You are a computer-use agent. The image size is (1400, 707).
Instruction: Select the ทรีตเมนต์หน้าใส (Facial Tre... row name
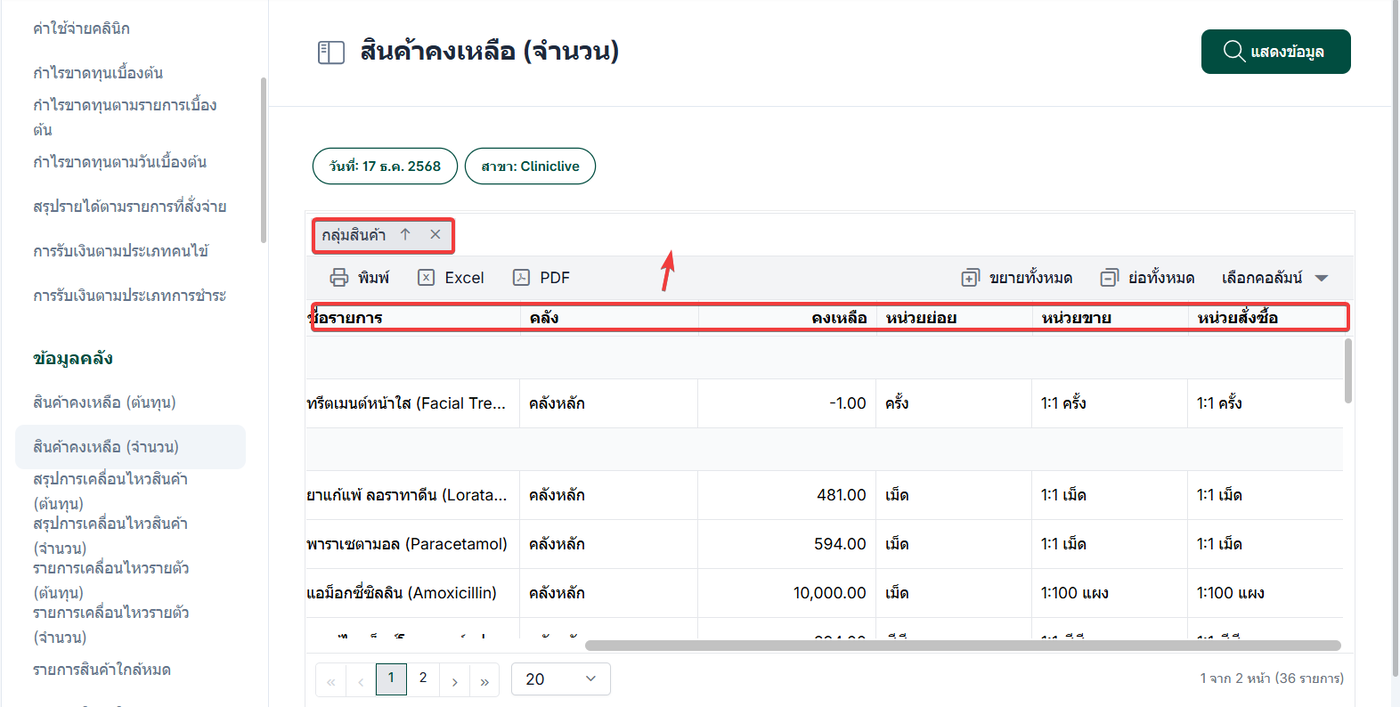tap(413, 404)
